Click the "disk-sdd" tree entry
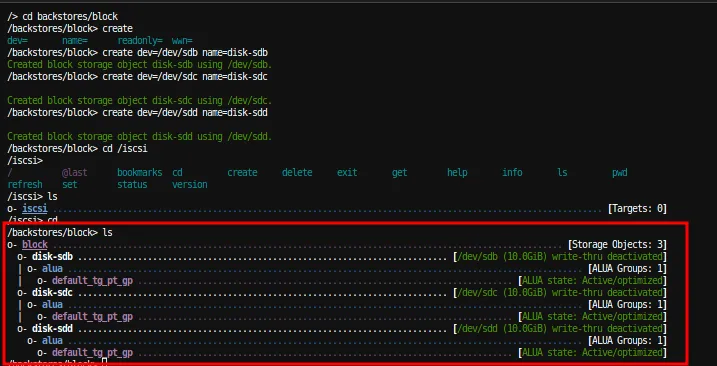The image size is (717, 366). tap(52, 328)
